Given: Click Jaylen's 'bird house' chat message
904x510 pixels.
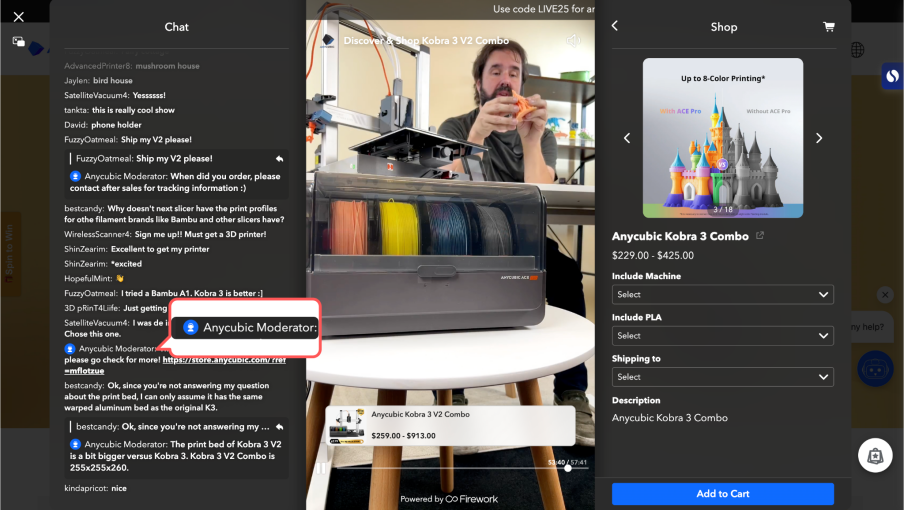Looking at the screenshot, I should (x=98, y=81).
